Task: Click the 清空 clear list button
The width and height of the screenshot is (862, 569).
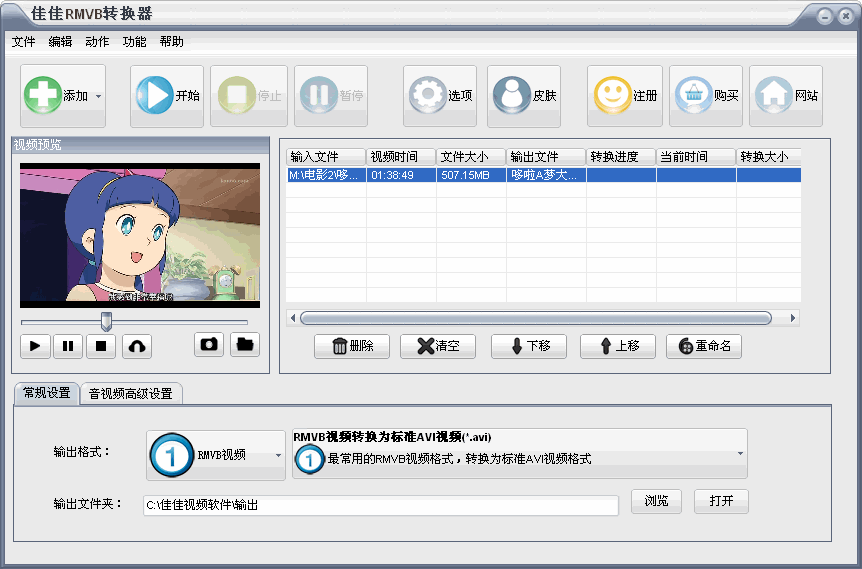Action: pos(438,346)
